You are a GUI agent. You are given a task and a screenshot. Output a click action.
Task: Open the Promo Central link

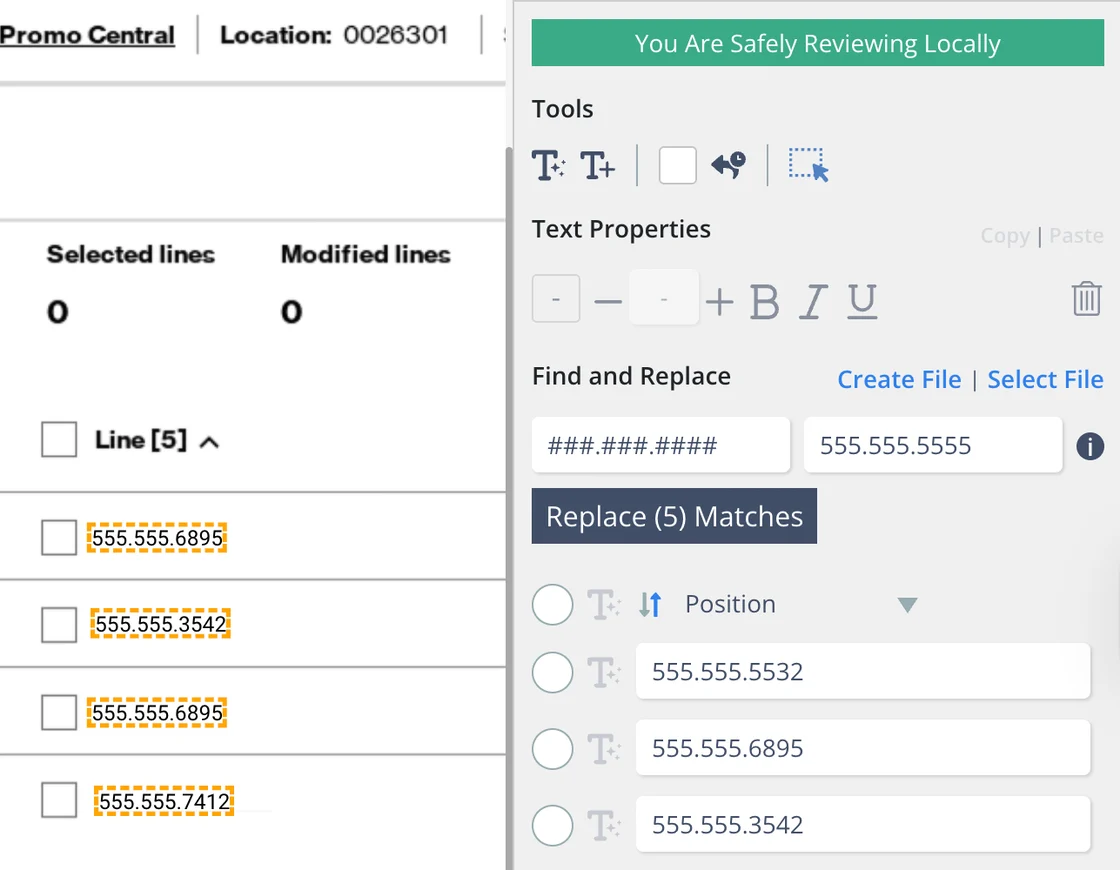pyautogui.click(x=87, y=35)
